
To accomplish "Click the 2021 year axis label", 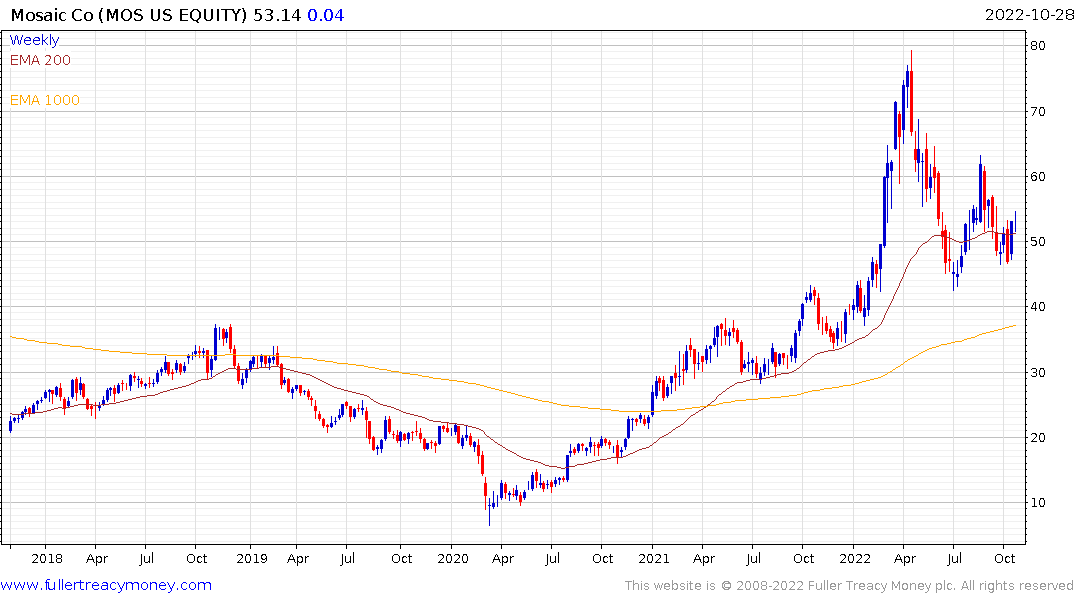I will [x=653, y=559].
